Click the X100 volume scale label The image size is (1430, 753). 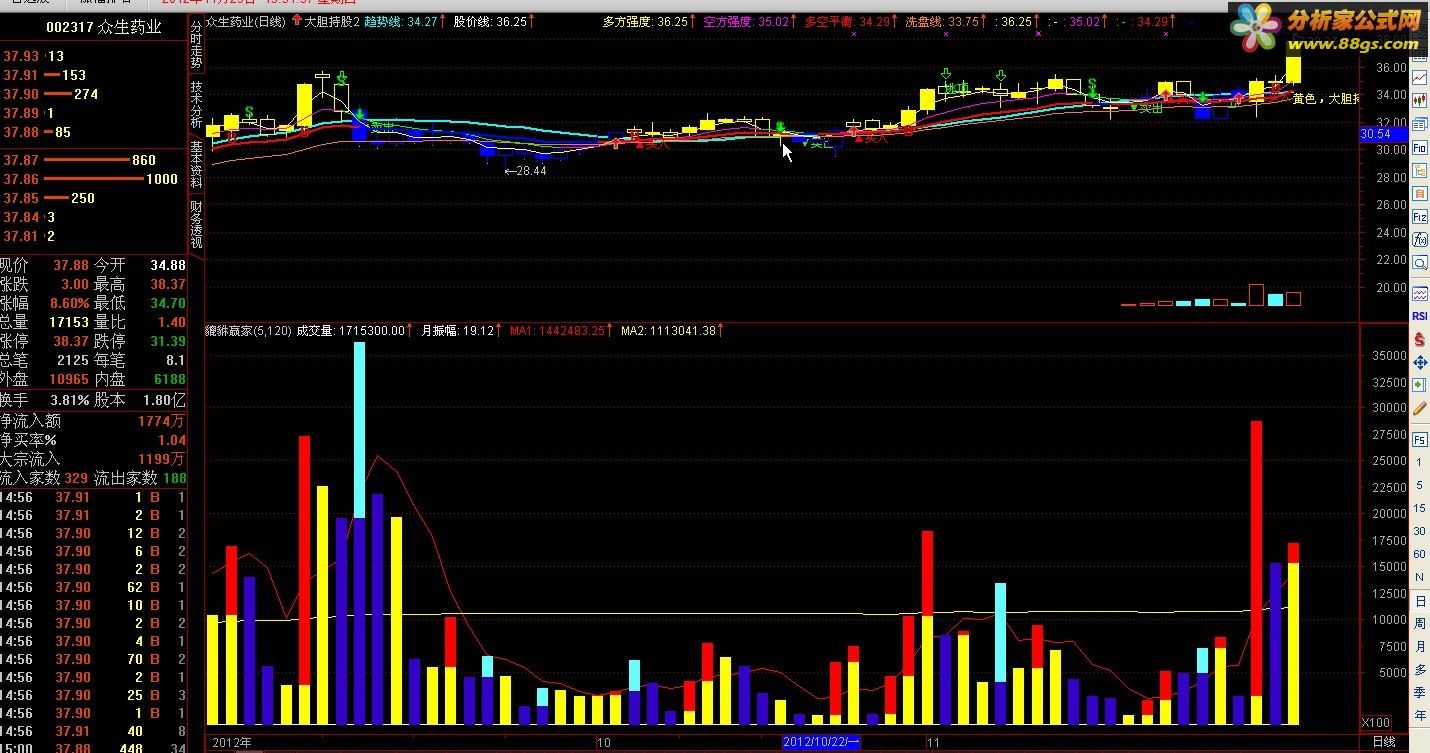click(x=1376, y=722)
